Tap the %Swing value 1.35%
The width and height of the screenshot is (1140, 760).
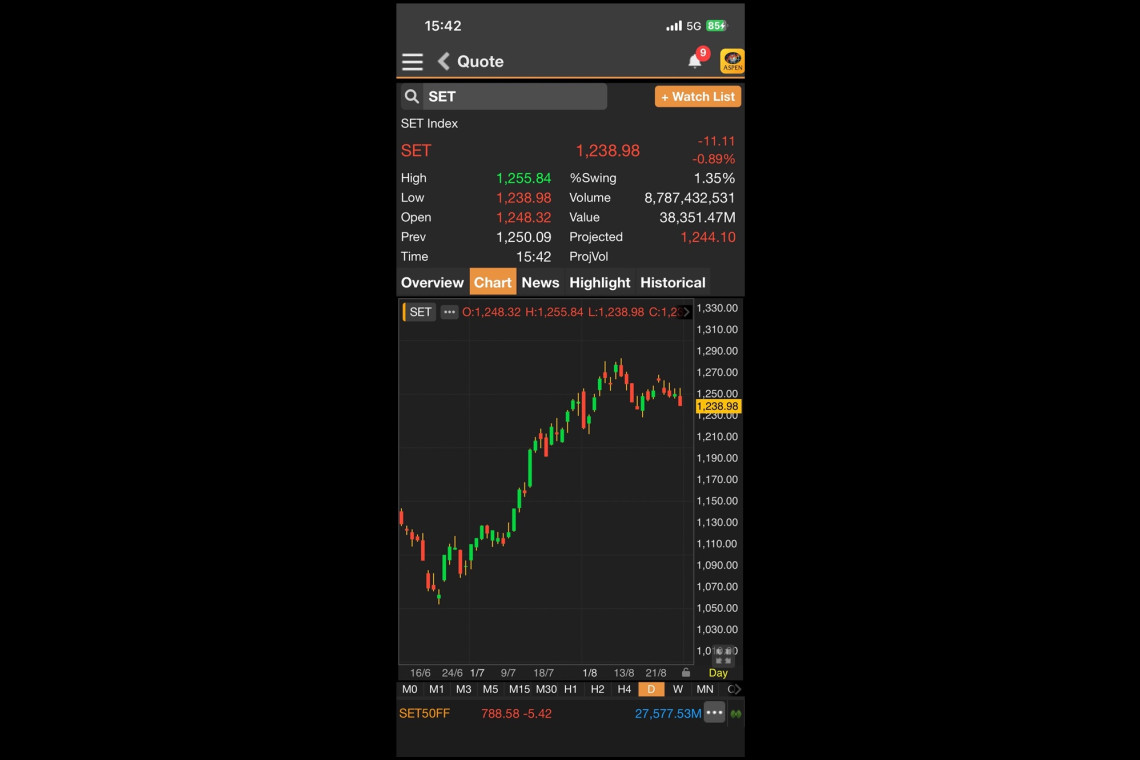coord(714,178)
